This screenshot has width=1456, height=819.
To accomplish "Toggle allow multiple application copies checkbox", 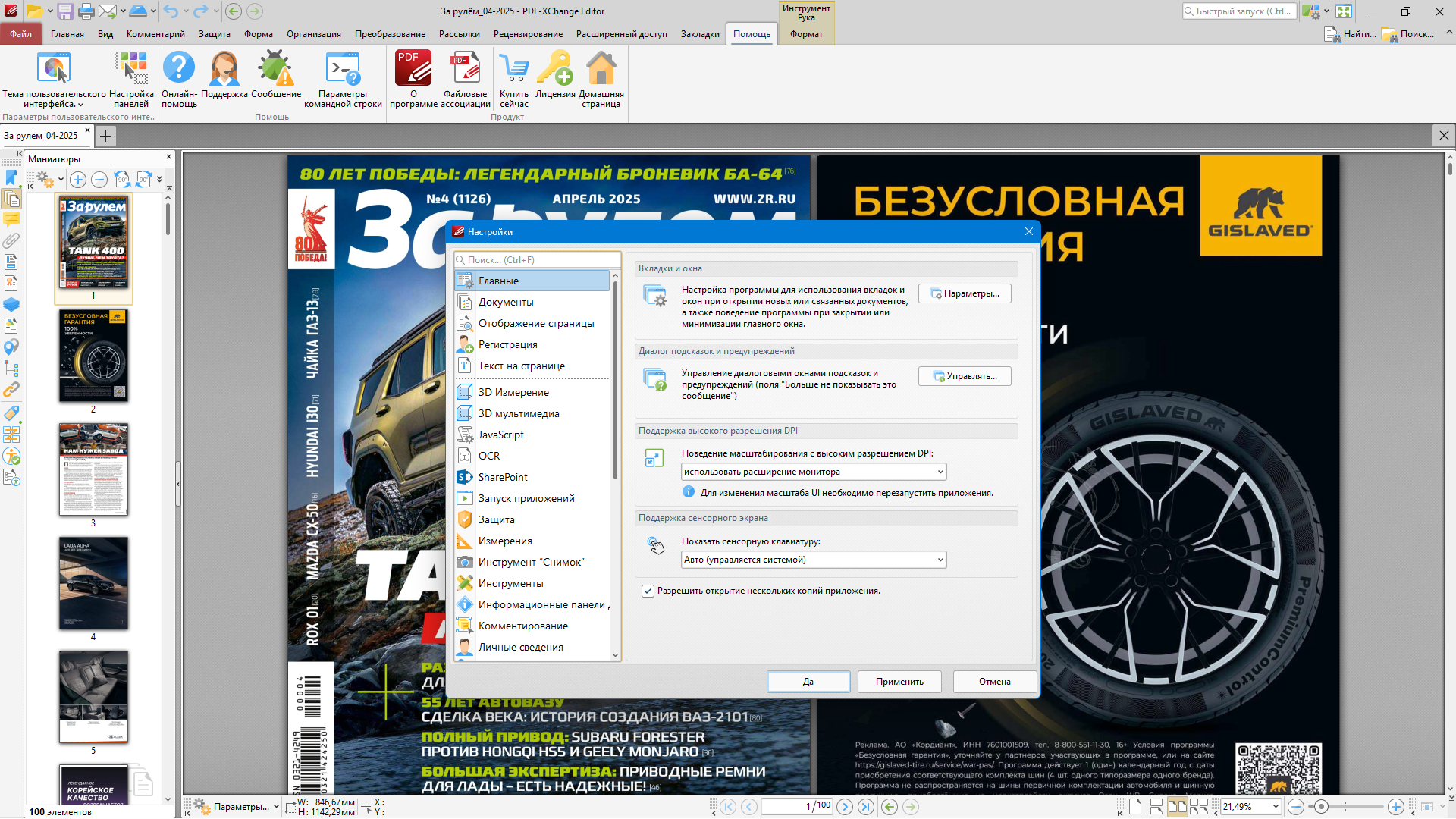I will [x=648, y=591].
